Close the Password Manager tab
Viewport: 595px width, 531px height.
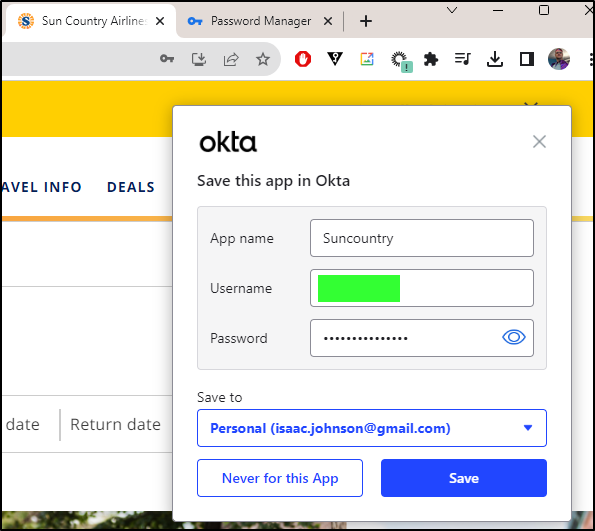tap(328, 21)
